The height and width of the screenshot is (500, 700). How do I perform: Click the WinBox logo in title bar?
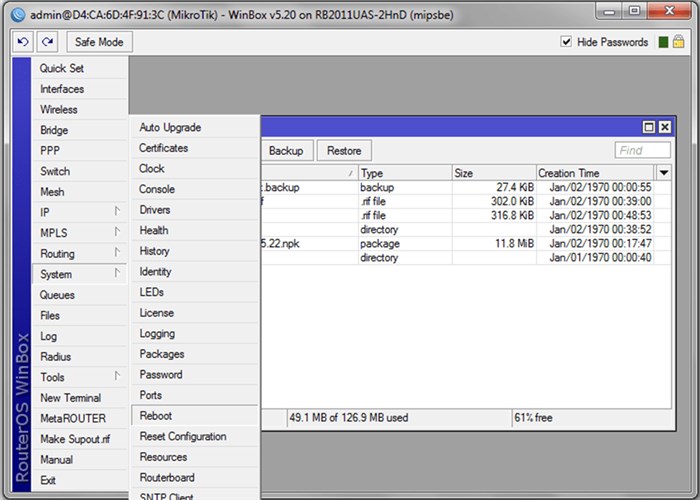coord(18,15)
